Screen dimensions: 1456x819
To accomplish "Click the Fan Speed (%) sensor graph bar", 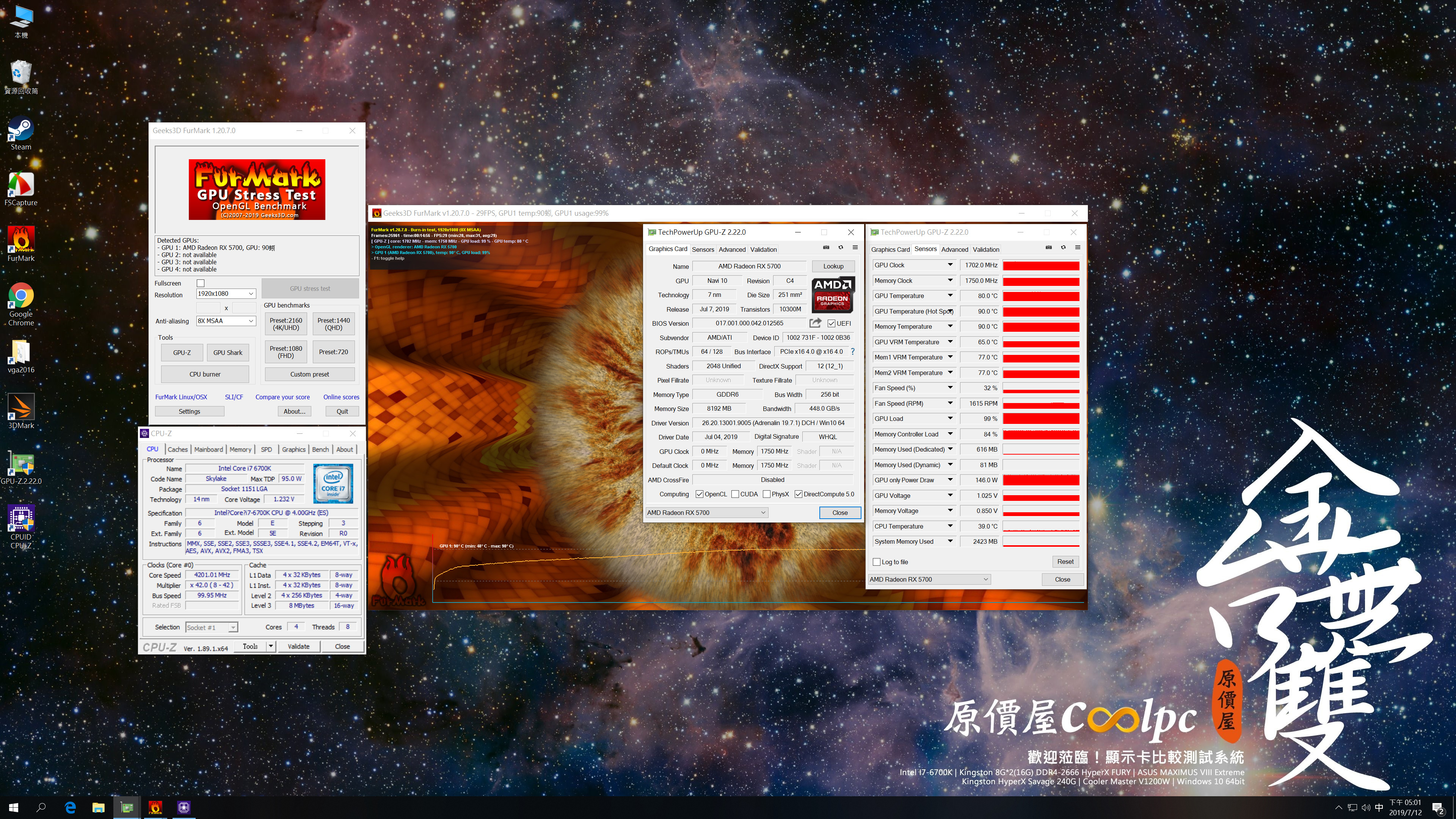I will 1041,388.
